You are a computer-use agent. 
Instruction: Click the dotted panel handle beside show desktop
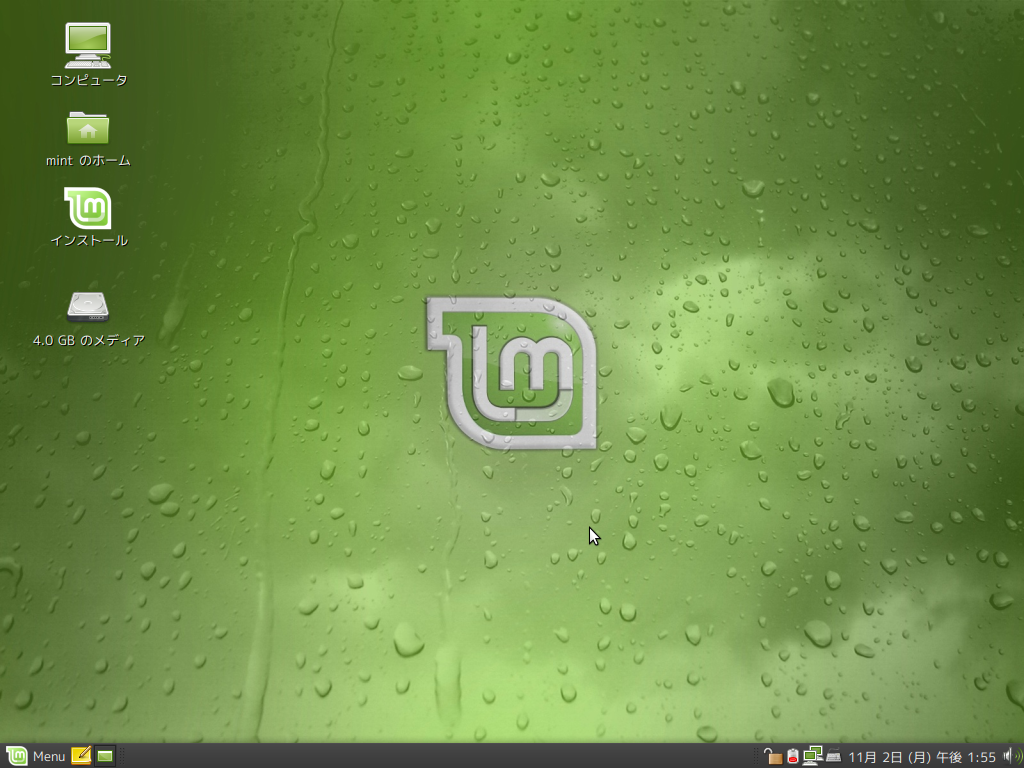pos(122,756)
